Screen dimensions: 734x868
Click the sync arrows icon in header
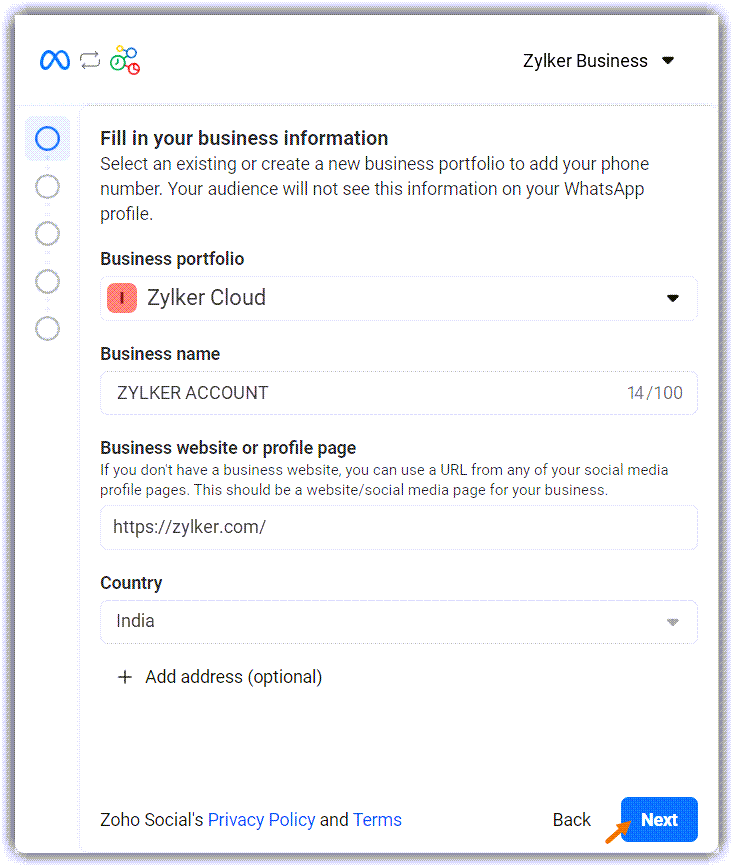[x=90, y=60]
